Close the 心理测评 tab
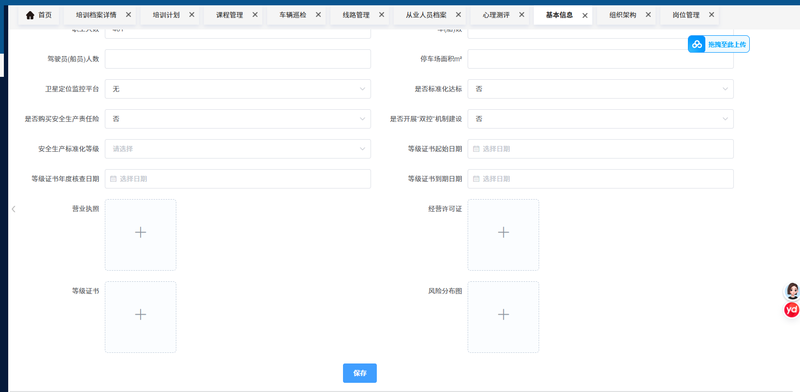This screenshot has height=392, width=800. pyautogui.click(x=521, y=15)
